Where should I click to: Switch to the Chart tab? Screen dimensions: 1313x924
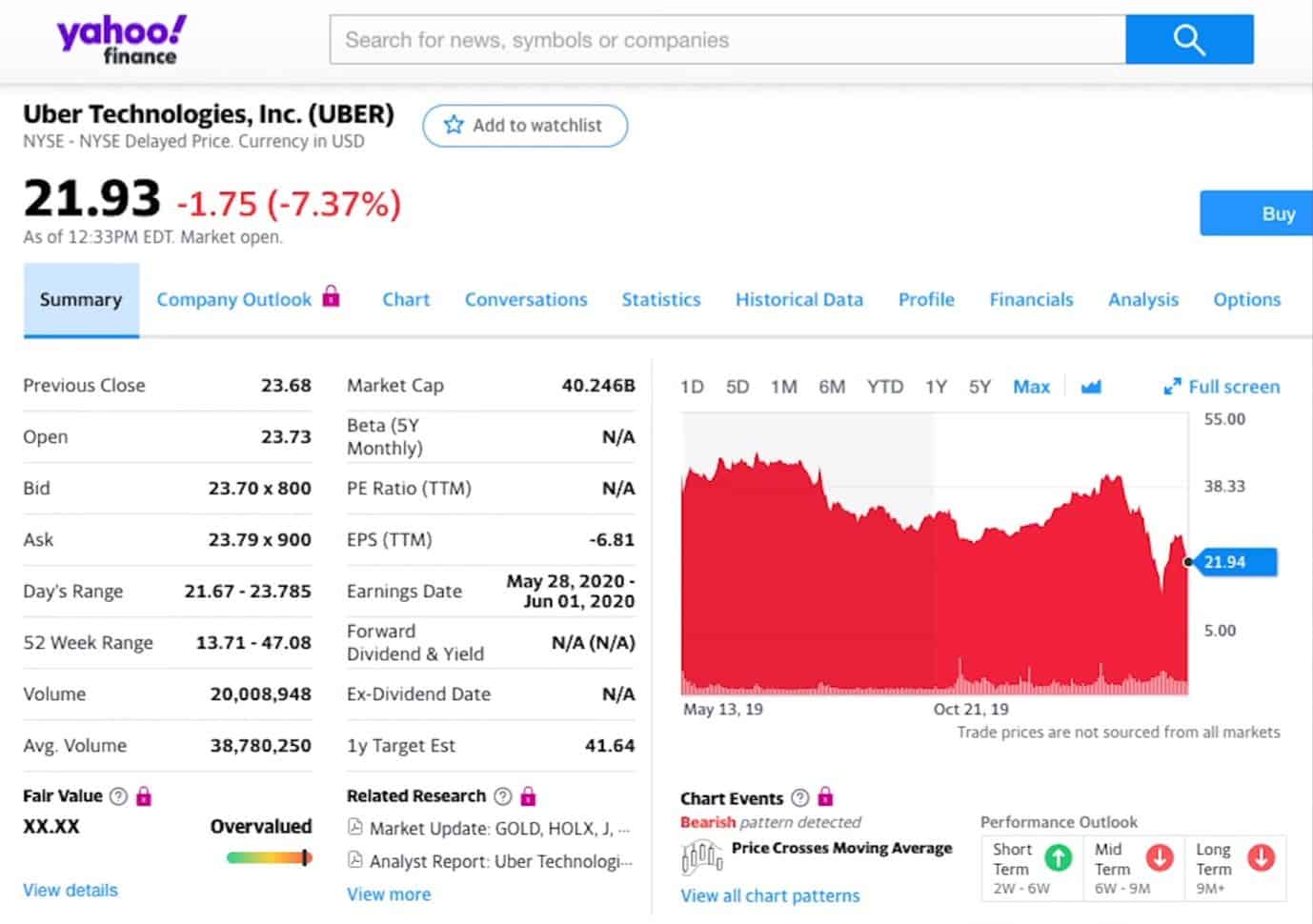(x=406, y=299)
